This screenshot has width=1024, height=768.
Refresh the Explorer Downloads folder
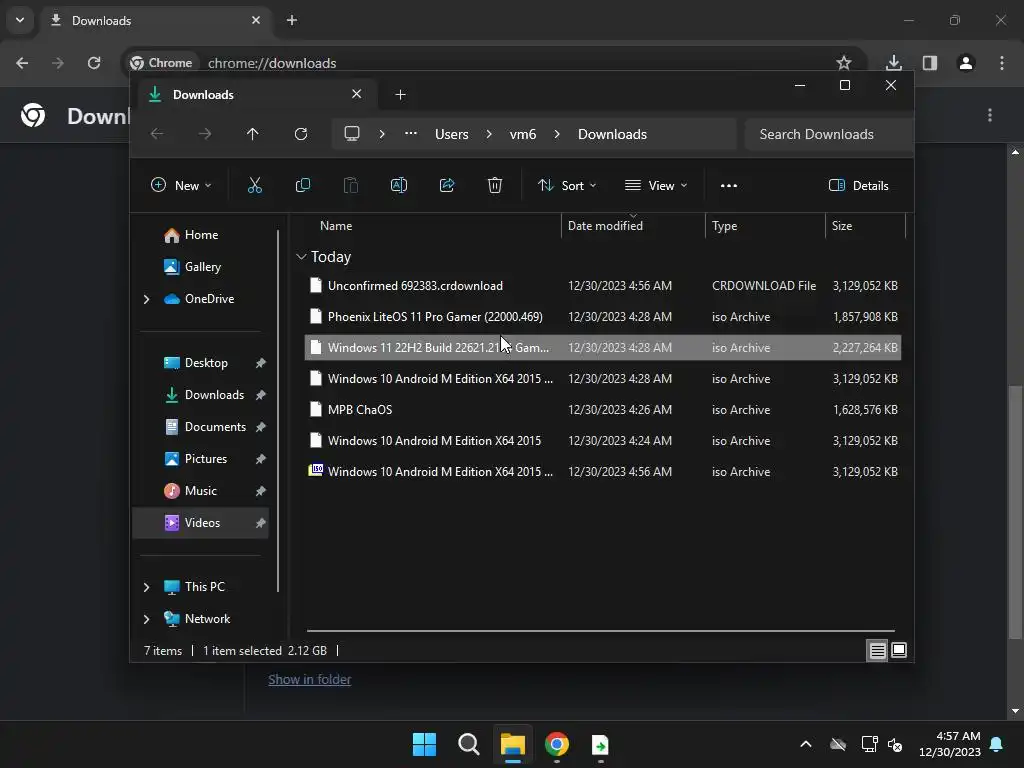[x=300, y=134]
